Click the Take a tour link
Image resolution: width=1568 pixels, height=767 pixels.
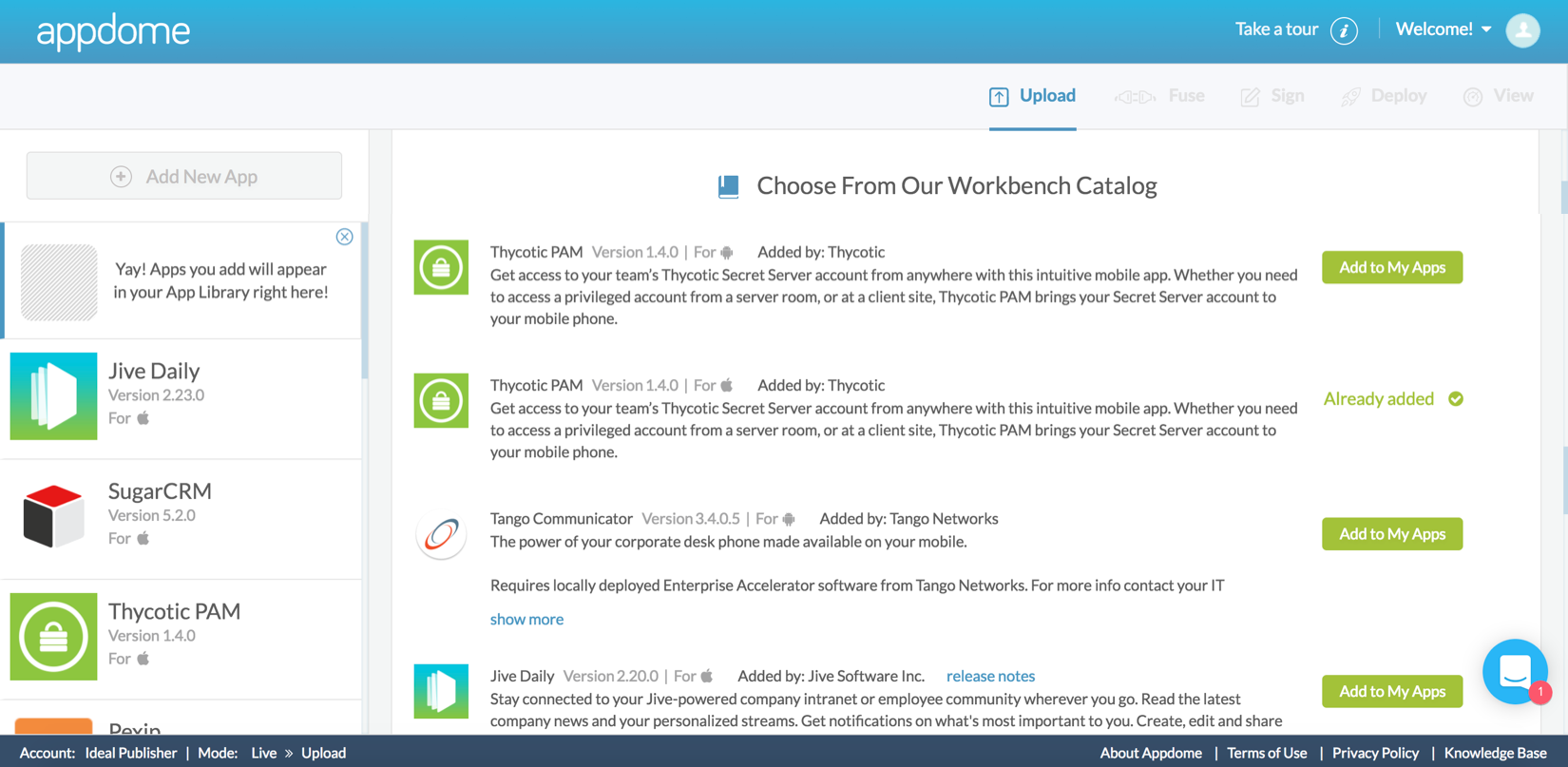1276,29
